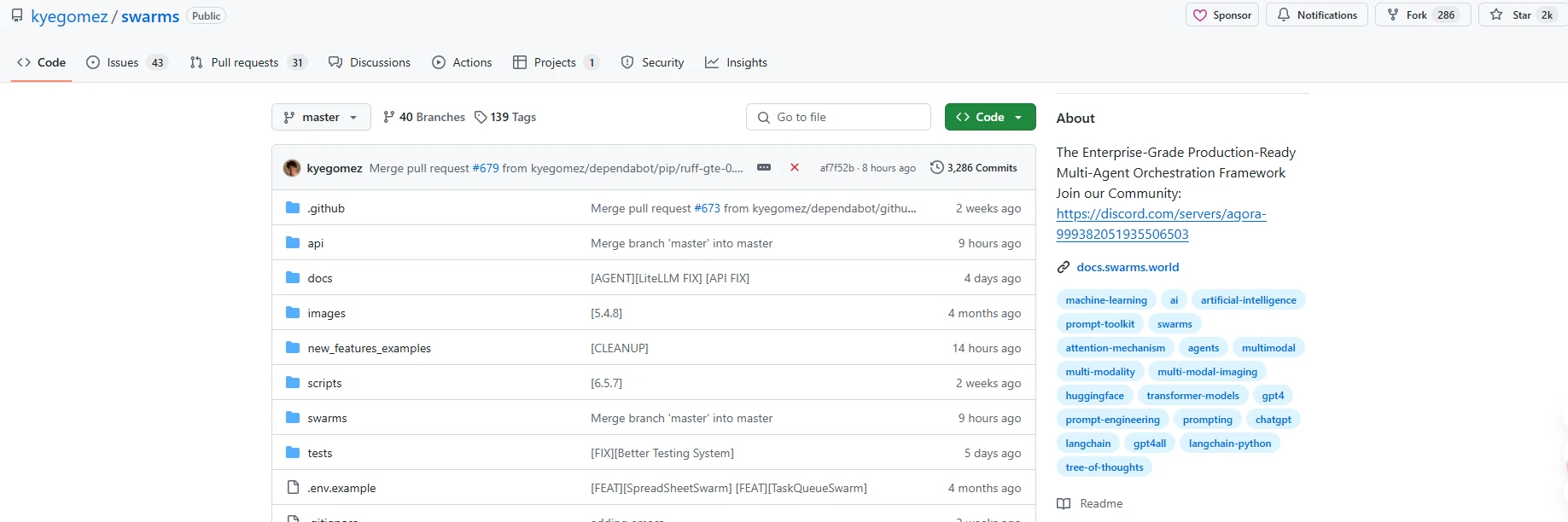This screenshot has height=522, width=1568.
Task: Click the Readme book icon
Action: pos(1064,503)
